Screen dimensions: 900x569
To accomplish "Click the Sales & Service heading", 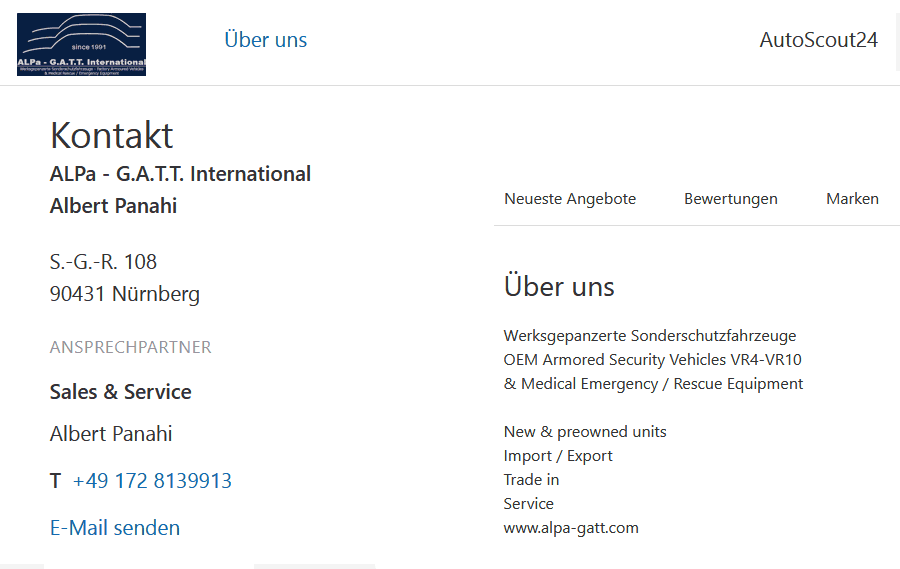I will tap(120, 392).
